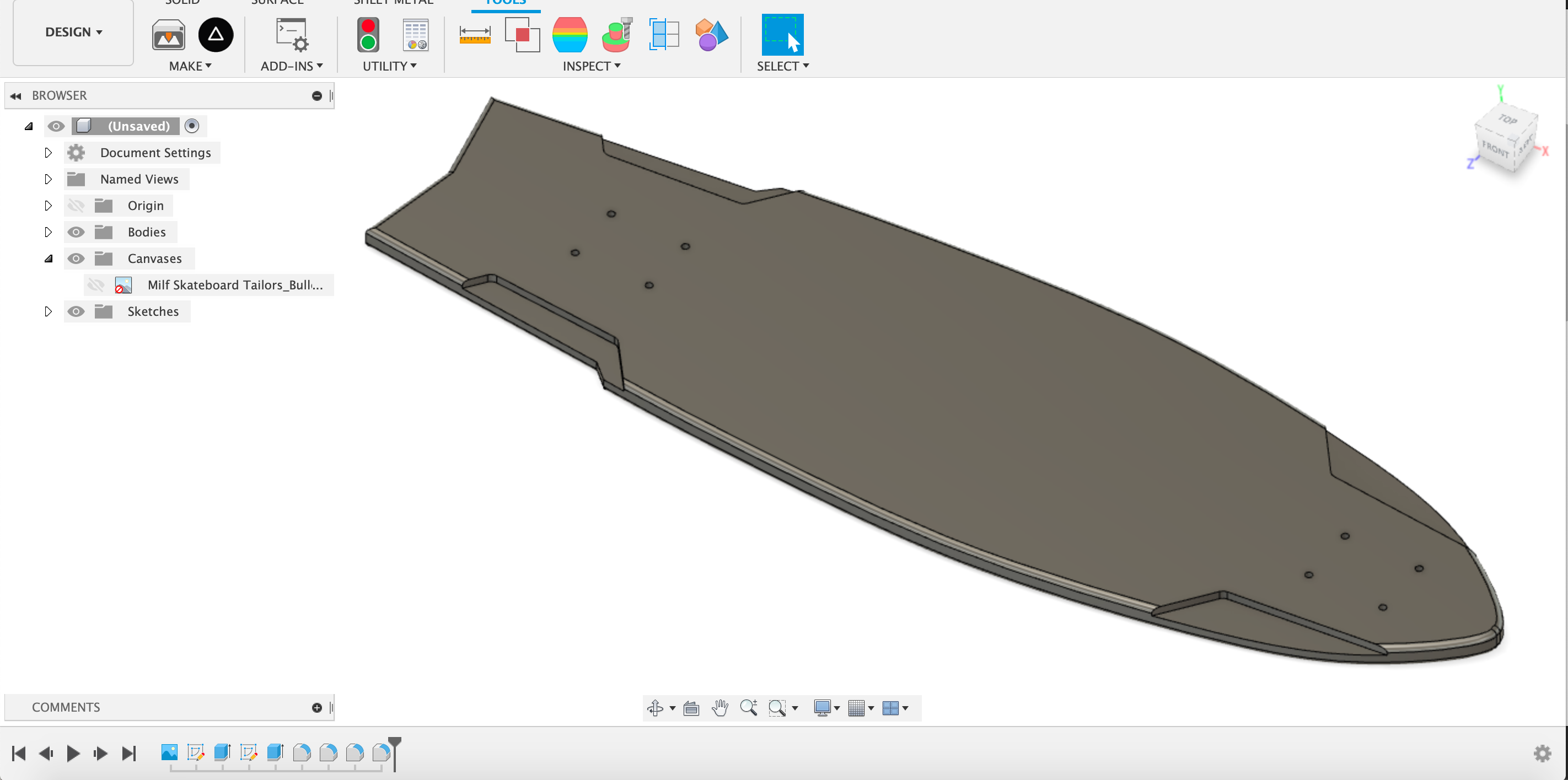
Task: Collapse the Canvases folder
Action: click(48, 259)
